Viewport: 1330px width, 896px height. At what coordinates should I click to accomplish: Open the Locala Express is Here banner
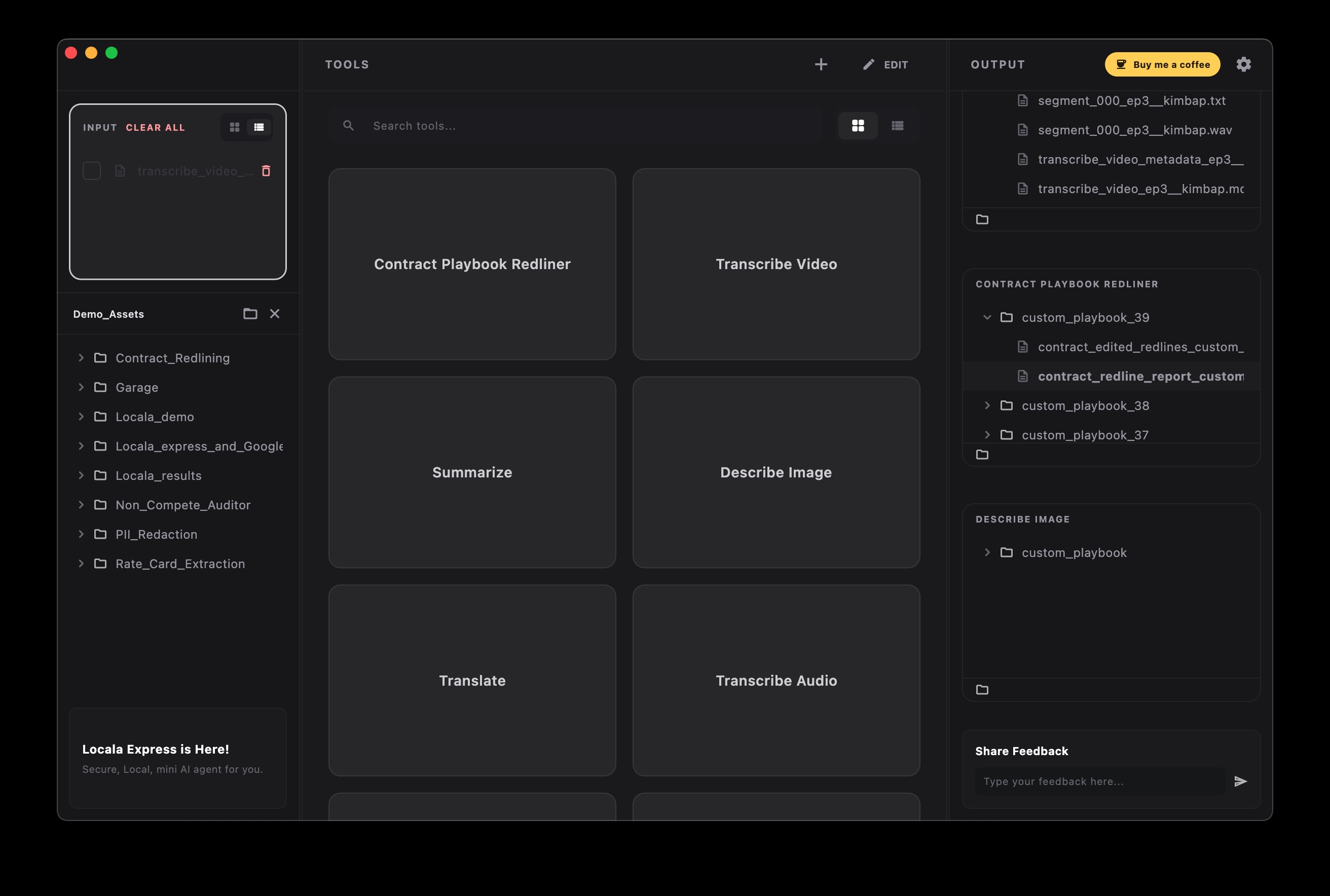pos(178,758)
